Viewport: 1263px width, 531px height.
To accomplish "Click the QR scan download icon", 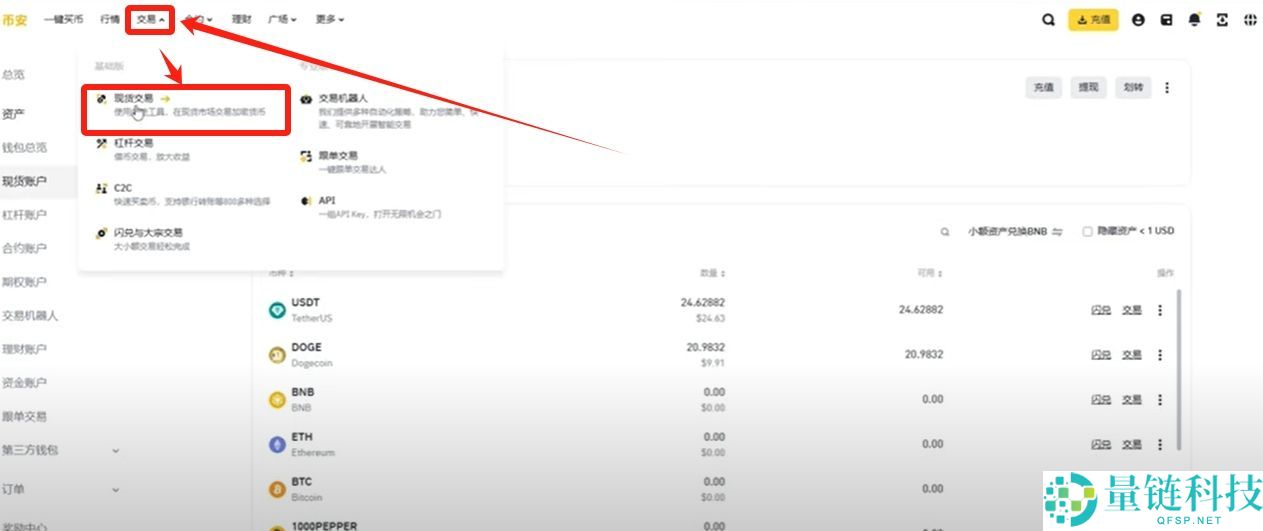I will (1222, 19).
